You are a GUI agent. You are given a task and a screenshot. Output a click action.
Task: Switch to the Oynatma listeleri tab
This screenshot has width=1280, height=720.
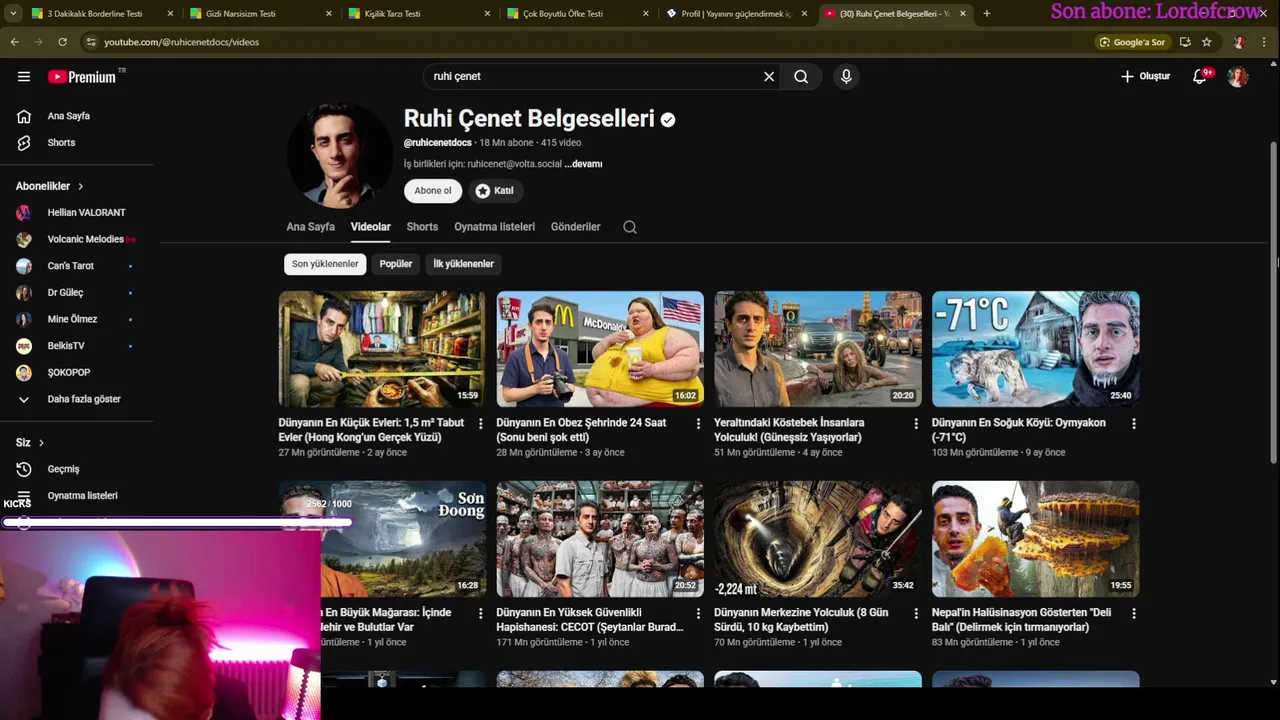[x=494, y=227]
